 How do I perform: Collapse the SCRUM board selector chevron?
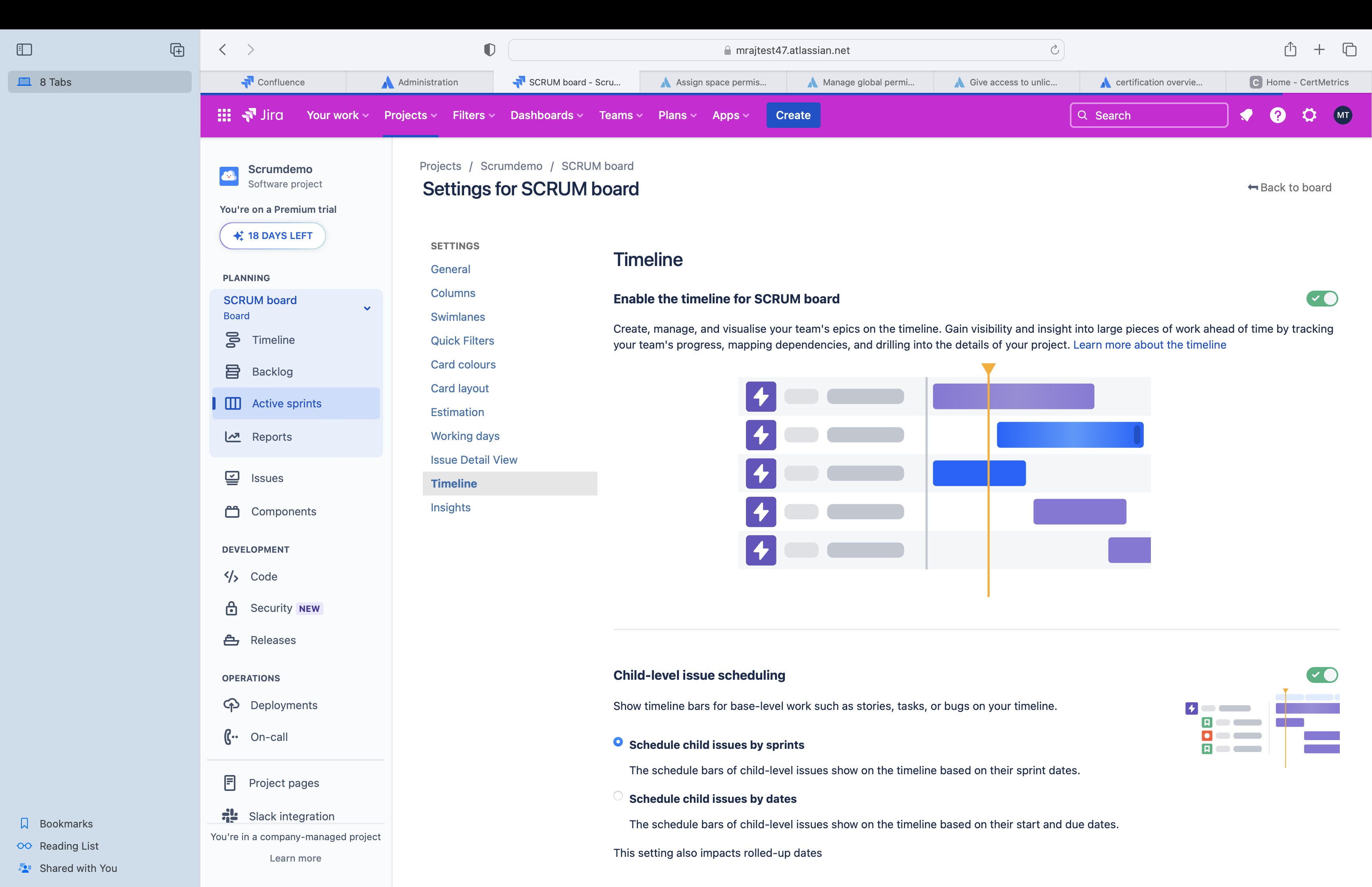point(367,308)
